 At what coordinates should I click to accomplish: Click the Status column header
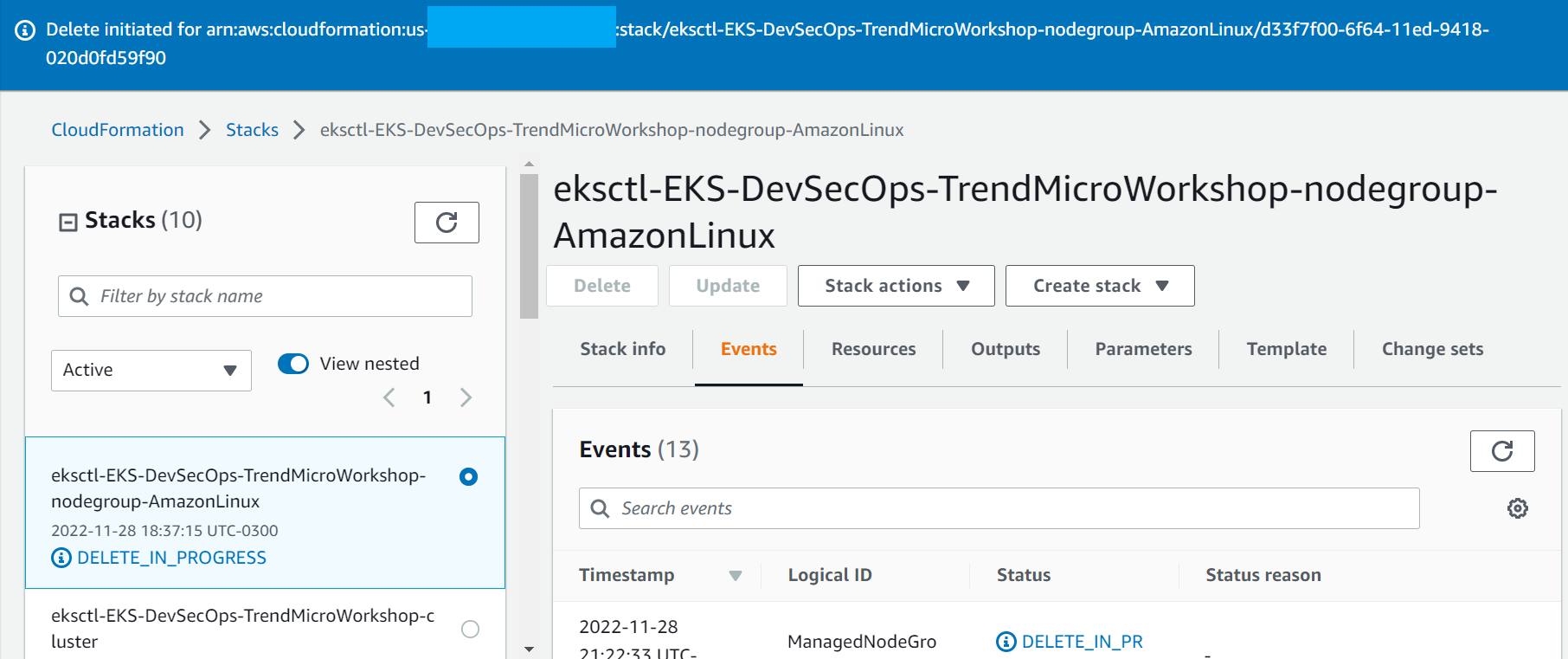(1024, 575)
